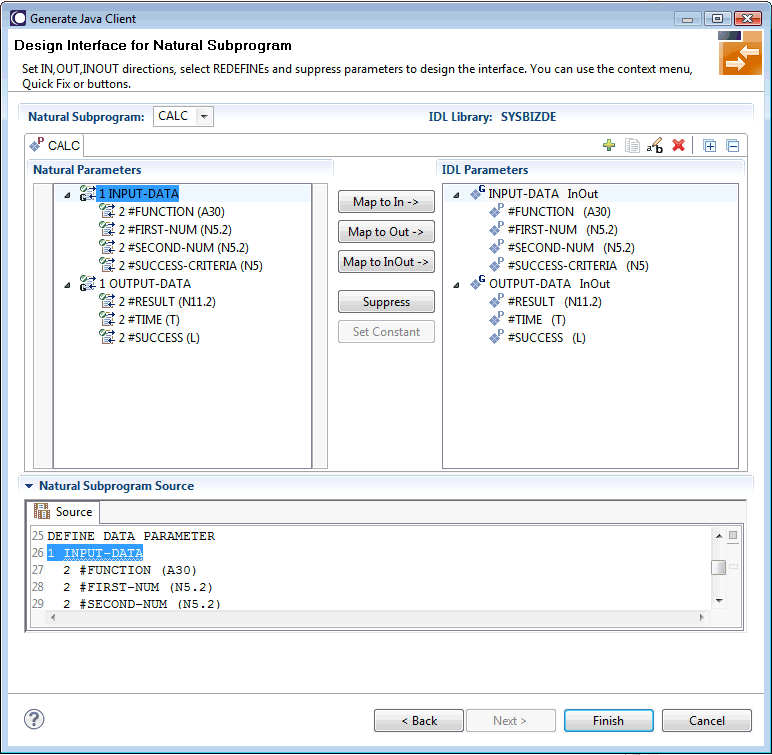Click the icon beside 2 #FUNCTION (A30)
The height and width of the screenshot is (755, 772).
pos(107,211)
